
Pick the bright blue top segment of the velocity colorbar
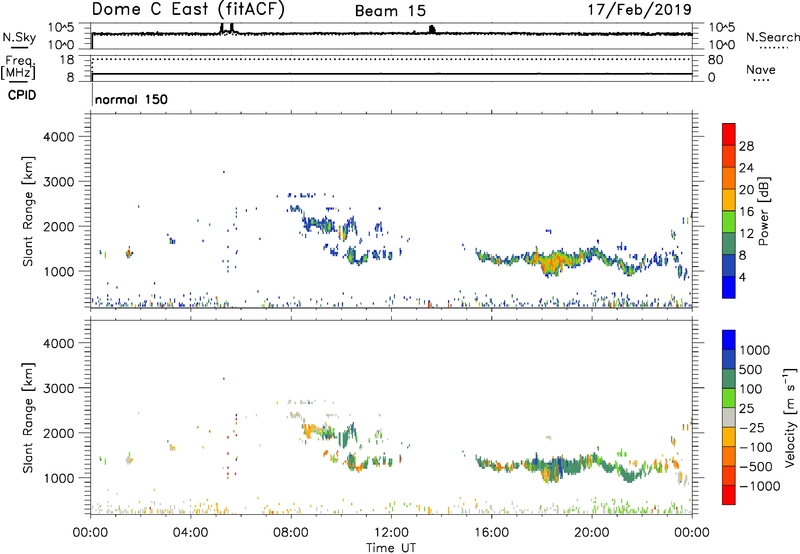[x=729, y=340]
